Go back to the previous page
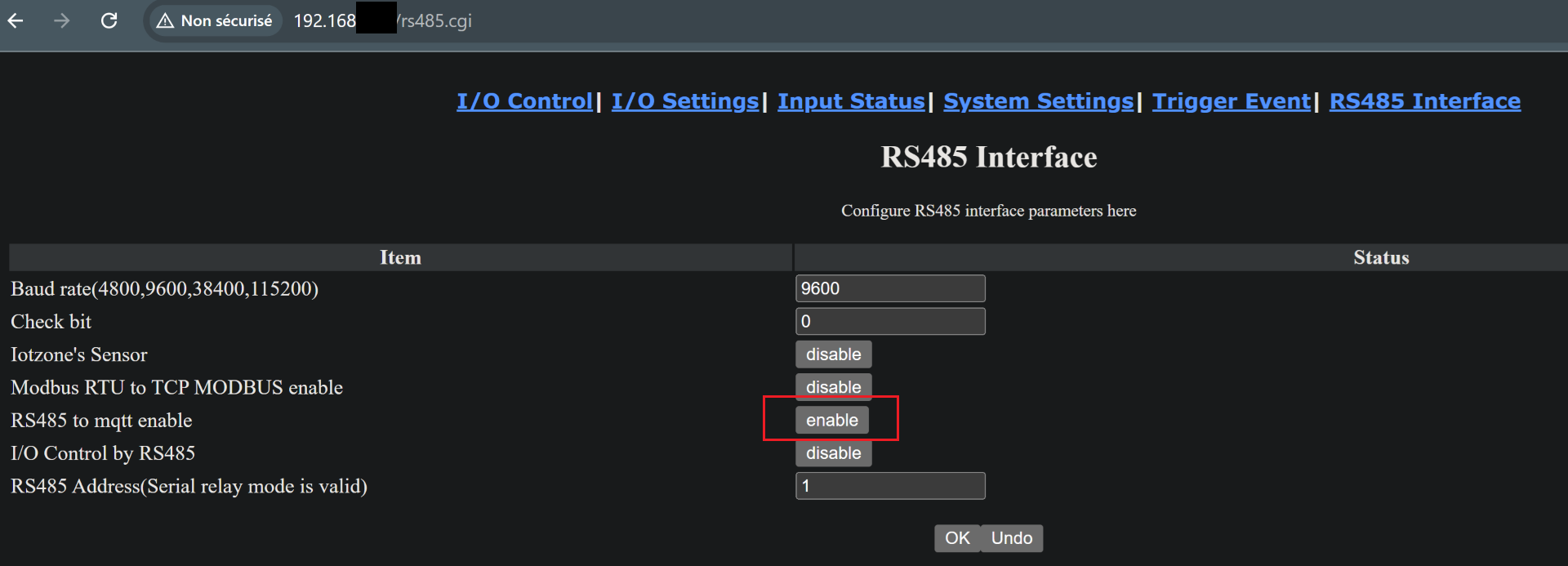The width and height of the screenshot is (1568, 566). tap(16, 20)
